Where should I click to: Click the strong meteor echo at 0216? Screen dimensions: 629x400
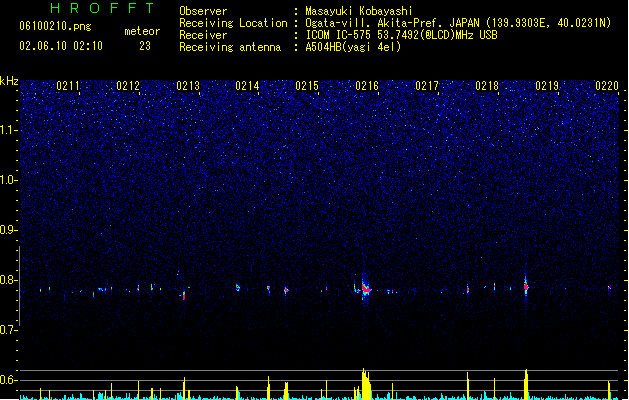tap(365, 288)
